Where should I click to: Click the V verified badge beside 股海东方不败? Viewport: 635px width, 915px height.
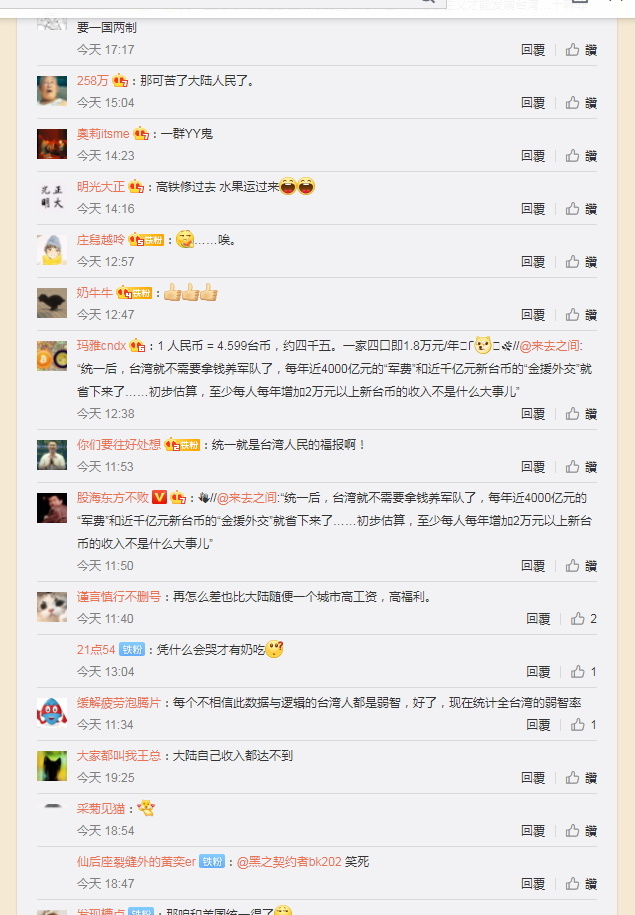pyautogui.click(x=159, y=497)
